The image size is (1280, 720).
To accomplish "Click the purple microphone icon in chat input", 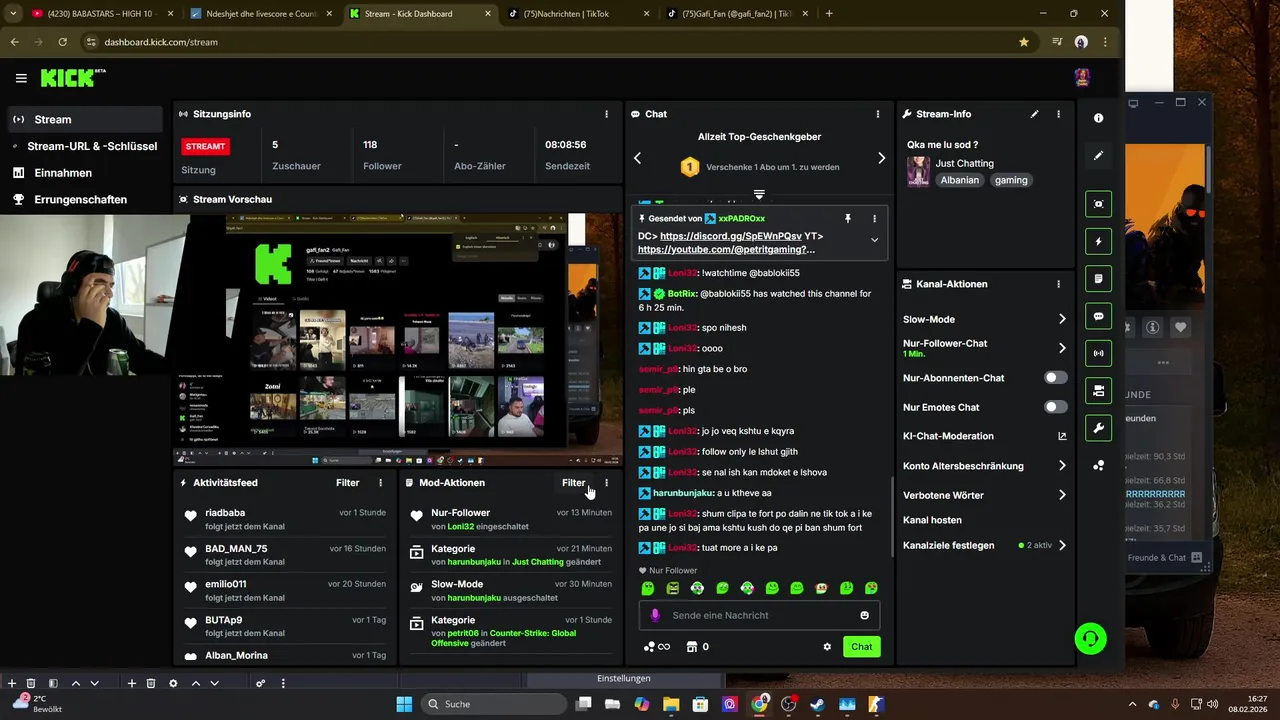I will [656, 615].
